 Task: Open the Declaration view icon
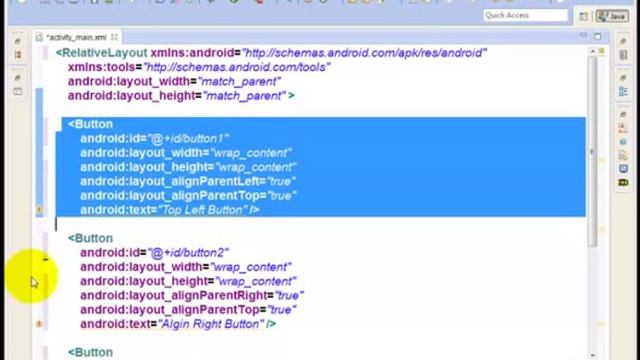[x=623, y=155]
